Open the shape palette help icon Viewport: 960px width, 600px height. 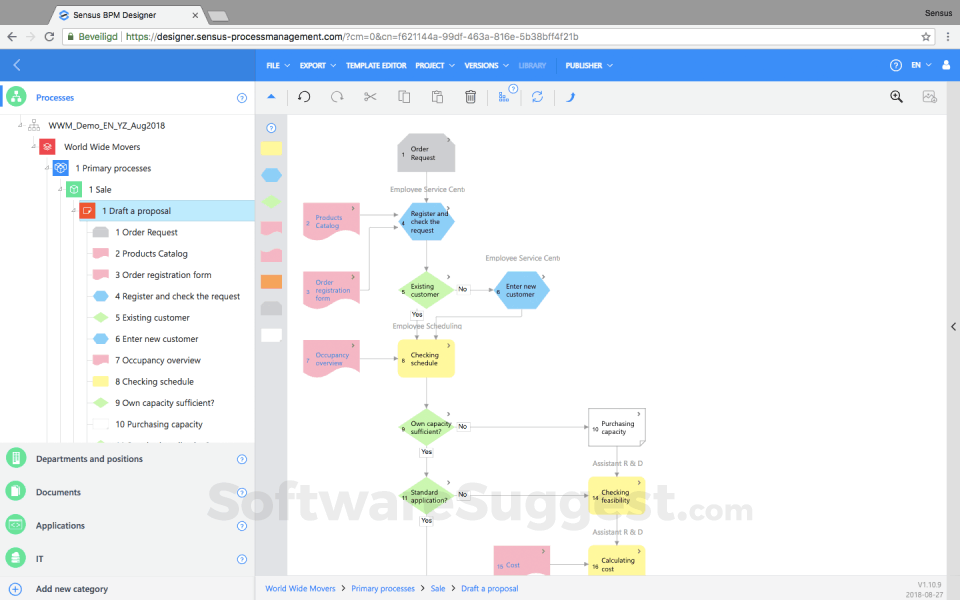(x=271, y=128)
